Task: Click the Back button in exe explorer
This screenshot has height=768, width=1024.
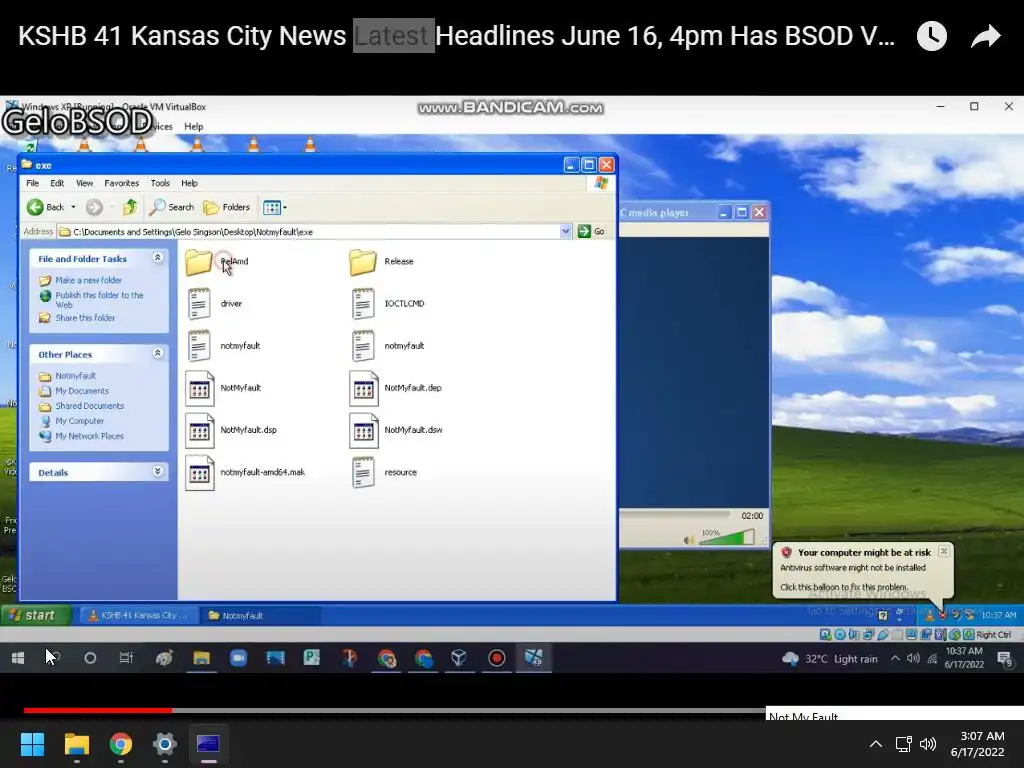Action: (46, 207)
